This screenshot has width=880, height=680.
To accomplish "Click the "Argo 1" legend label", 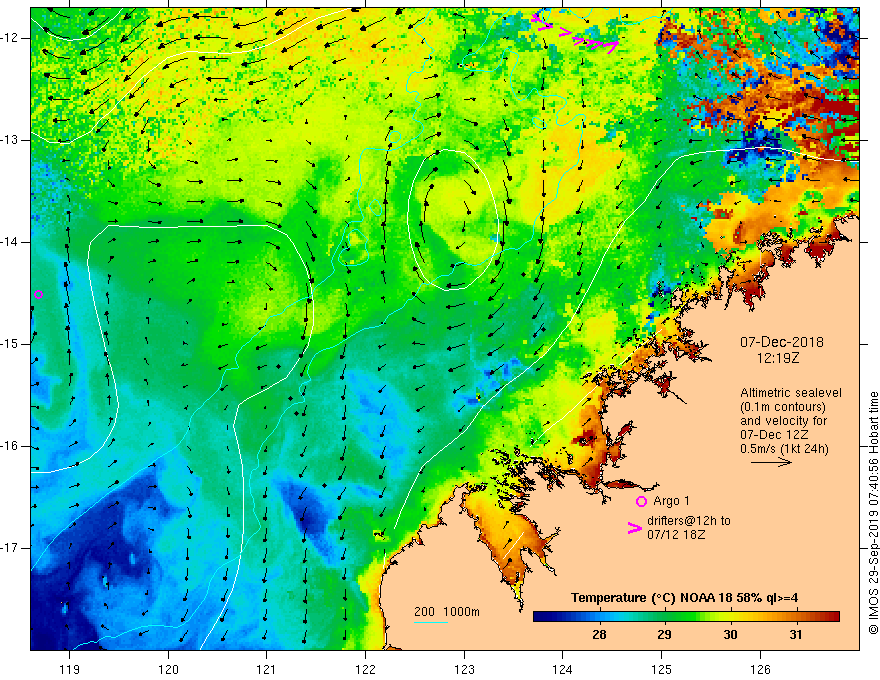I will click(x=671, y=501).
